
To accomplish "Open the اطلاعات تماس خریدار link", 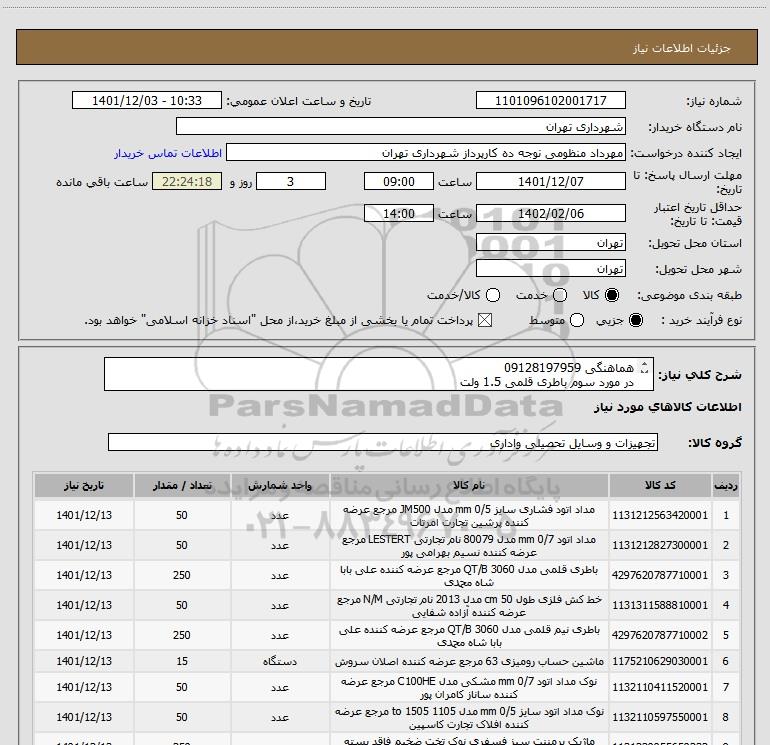I will tap(168, 153).
